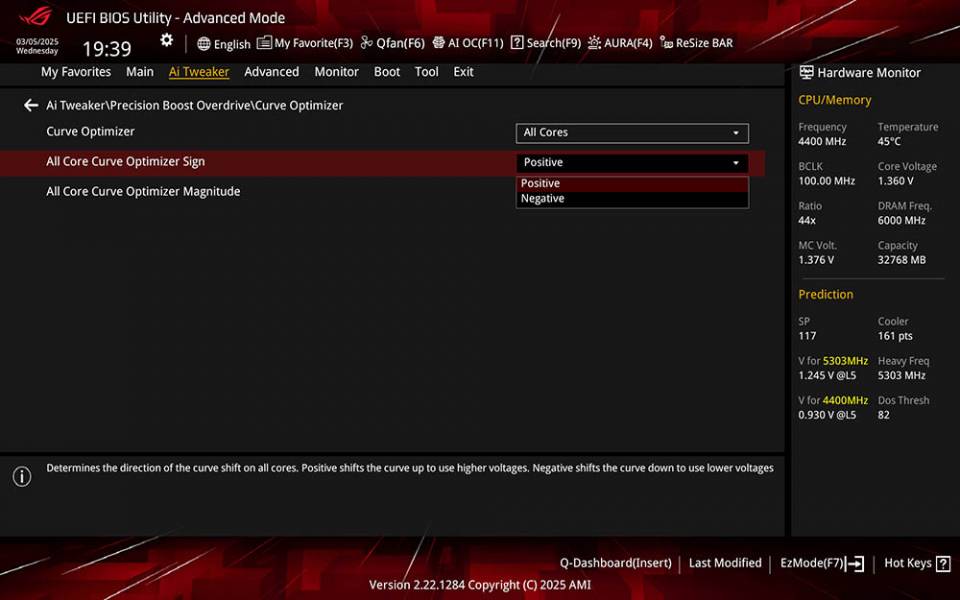The image size is (960, 600).
Task: Open Search(F9) tool
Action: point(546,43)
